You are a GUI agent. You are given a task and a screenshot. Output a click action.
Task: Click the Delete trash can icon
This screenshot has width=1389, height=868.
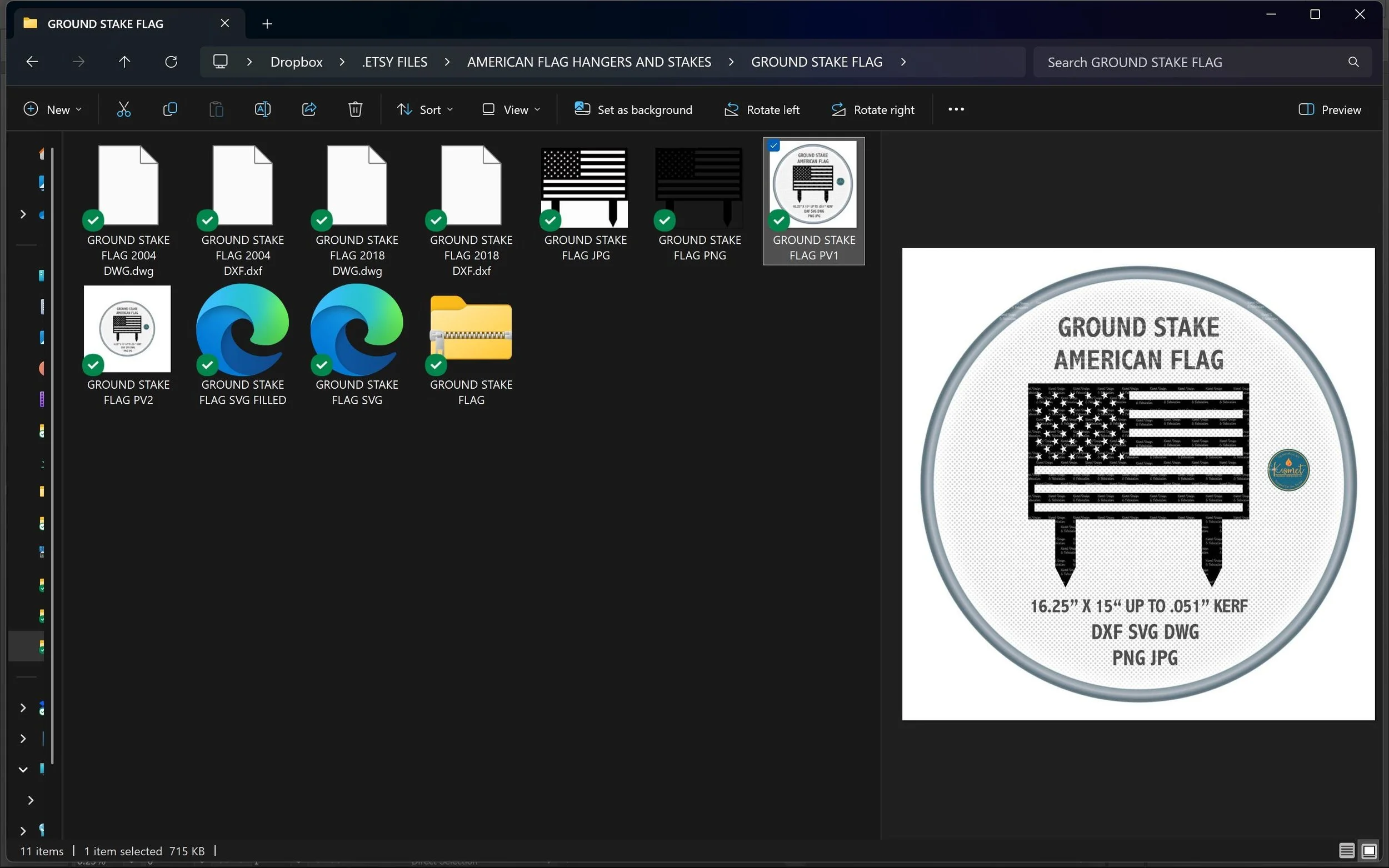356,109
